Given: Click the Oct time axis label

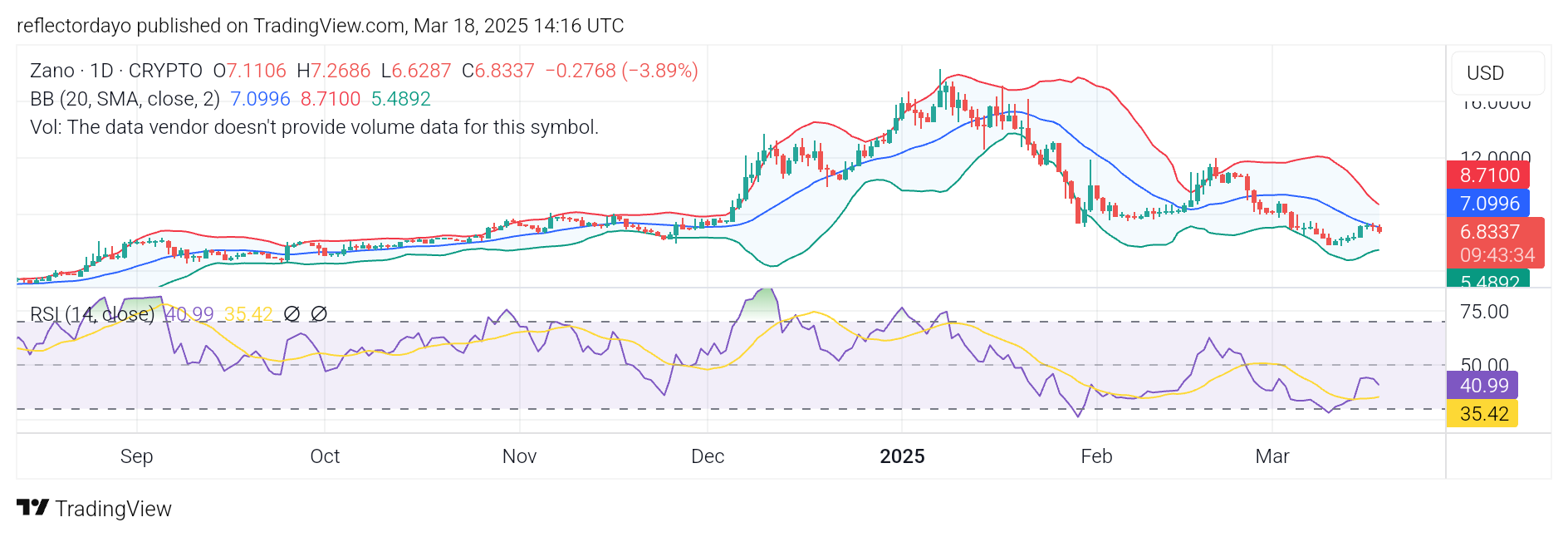Looking at the screenshot, I should tap(325, 456).
